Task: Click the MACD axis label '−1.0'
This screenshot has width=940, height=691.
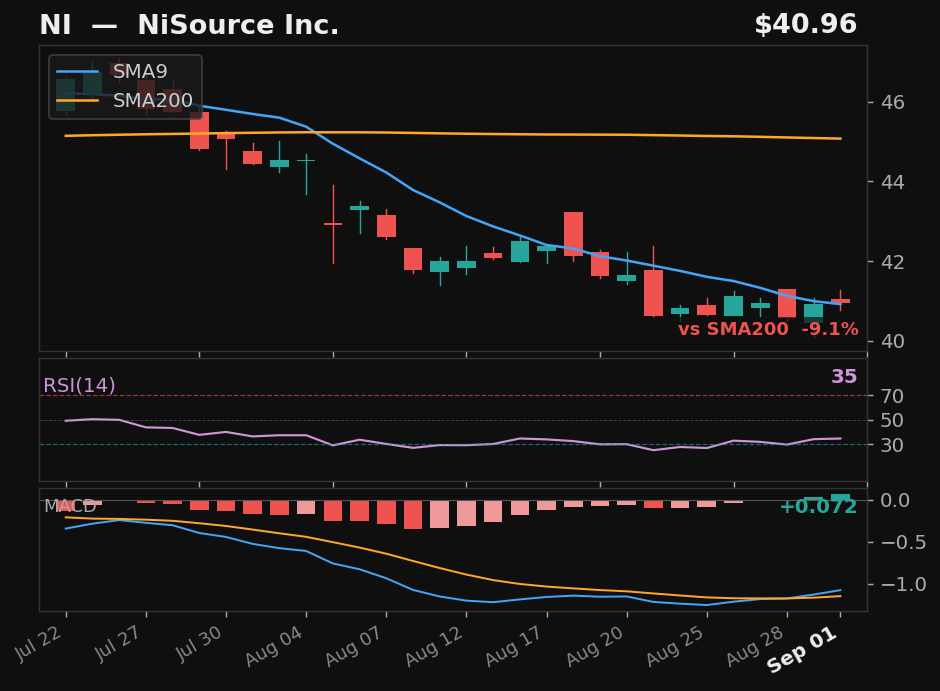Action: pyautogui.click(x=903, y=584)
